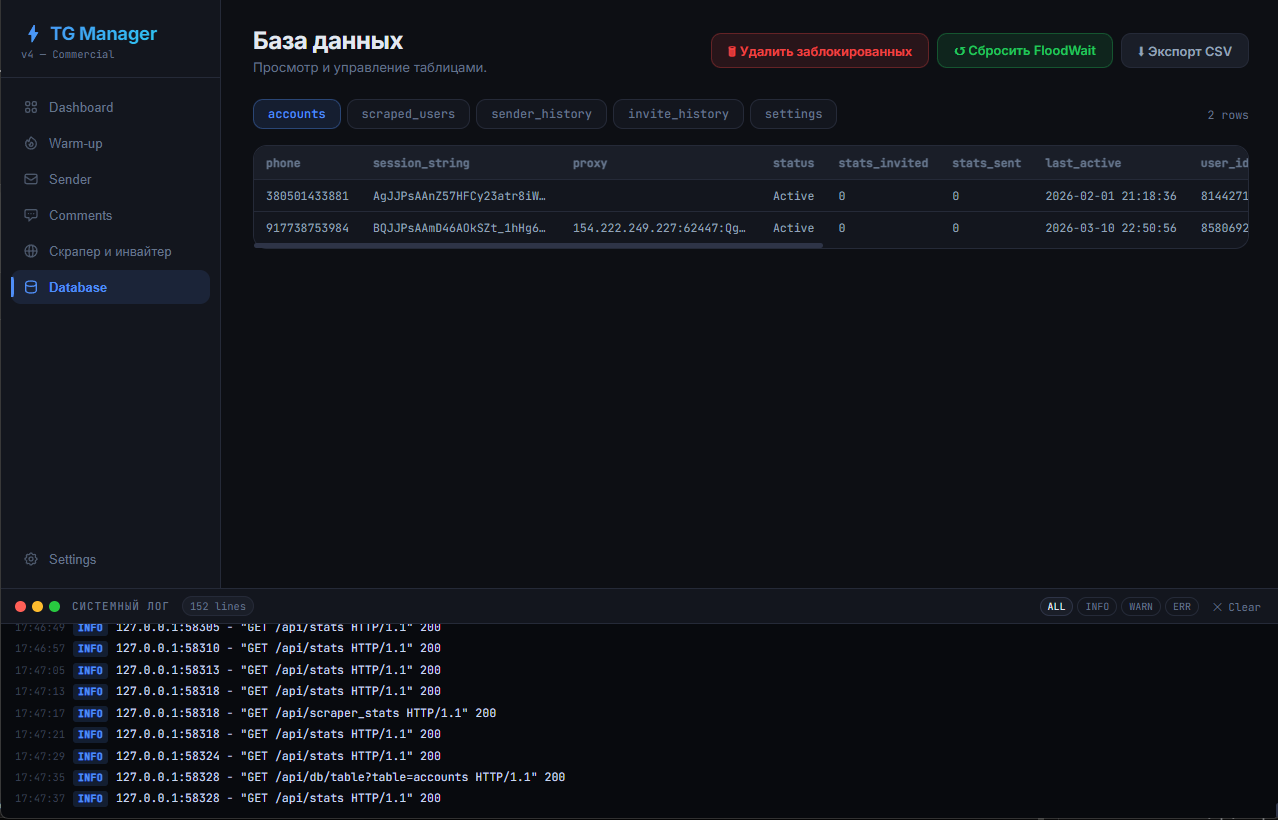Viewport: 1278px width, 820px height.
Task: Click the Сбросить FloodWait button
Action: (x=1024, y=51)
